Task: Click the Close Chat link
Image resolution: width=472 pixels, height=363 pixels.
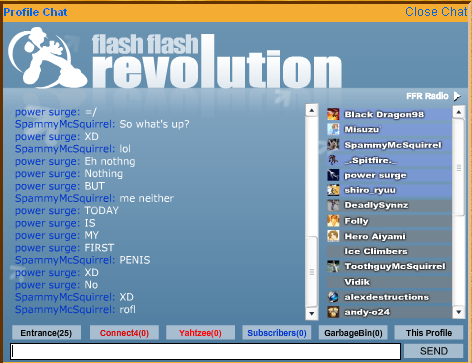Action: point(436,12)
